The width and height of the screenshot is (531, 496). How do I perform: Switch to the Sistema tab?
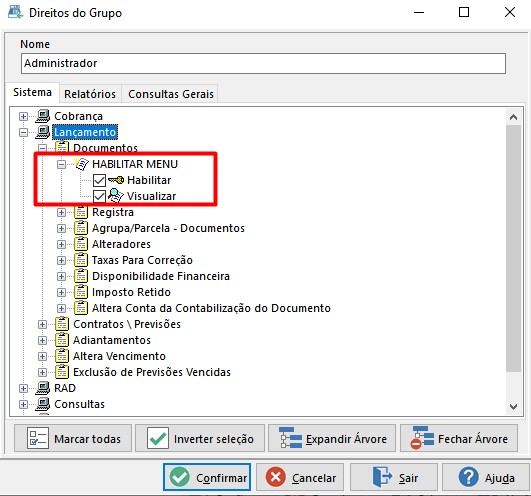[33, 92]
